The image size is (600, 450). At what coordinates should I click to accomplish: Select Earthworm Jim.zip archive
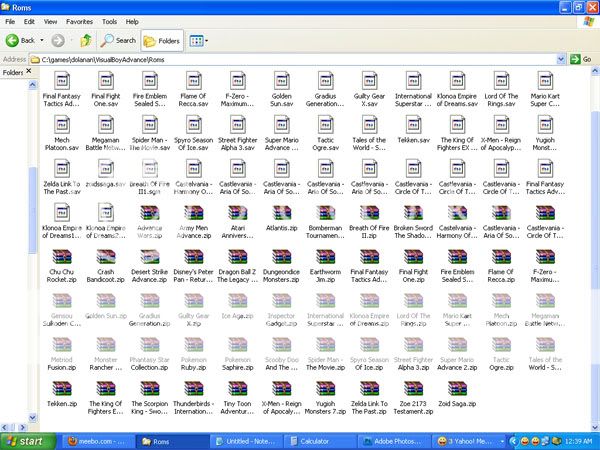click(325, 265)
